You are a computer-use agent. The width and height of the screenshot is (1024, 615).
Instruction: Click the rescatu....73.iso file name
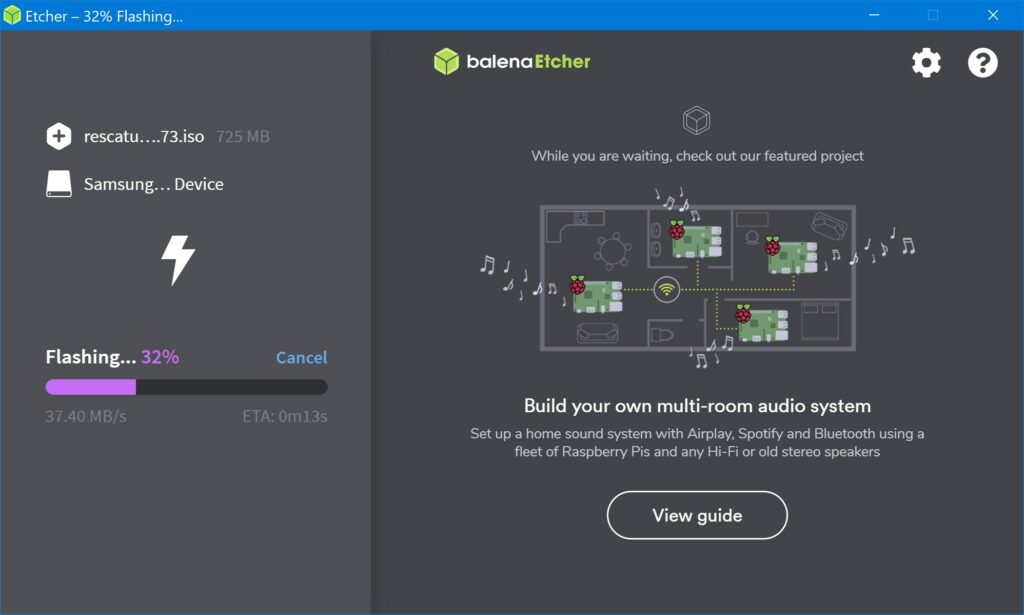[x=144, y=136]
